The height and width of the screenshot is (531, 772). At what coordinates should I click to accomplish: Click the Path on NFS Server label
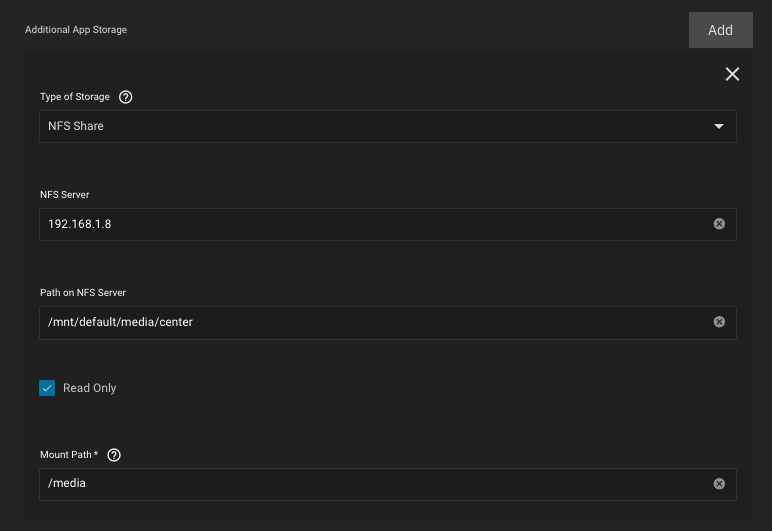[x=83, y=293]
